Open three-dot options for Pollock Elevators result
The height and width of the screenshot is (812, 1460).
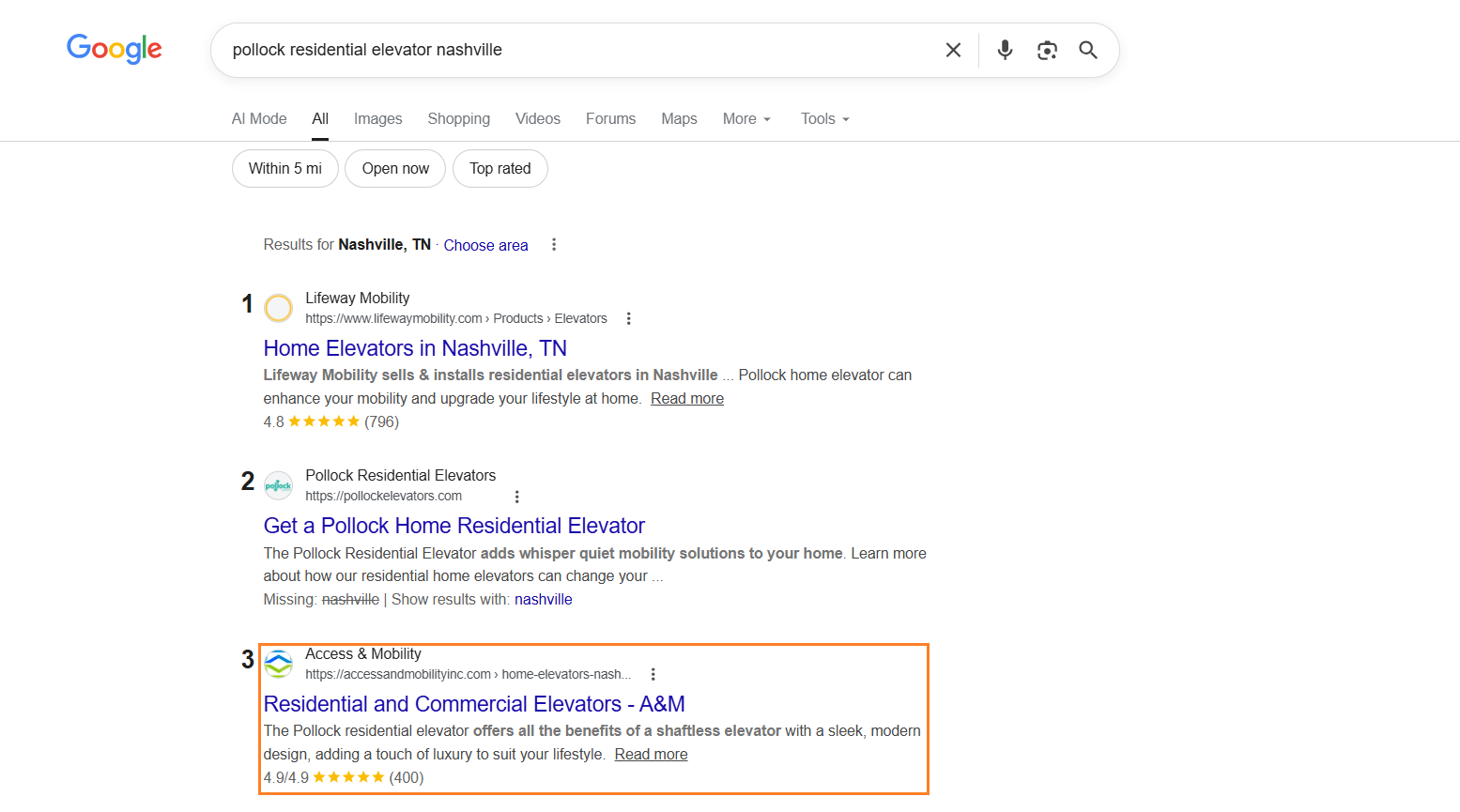coord(516,497)
